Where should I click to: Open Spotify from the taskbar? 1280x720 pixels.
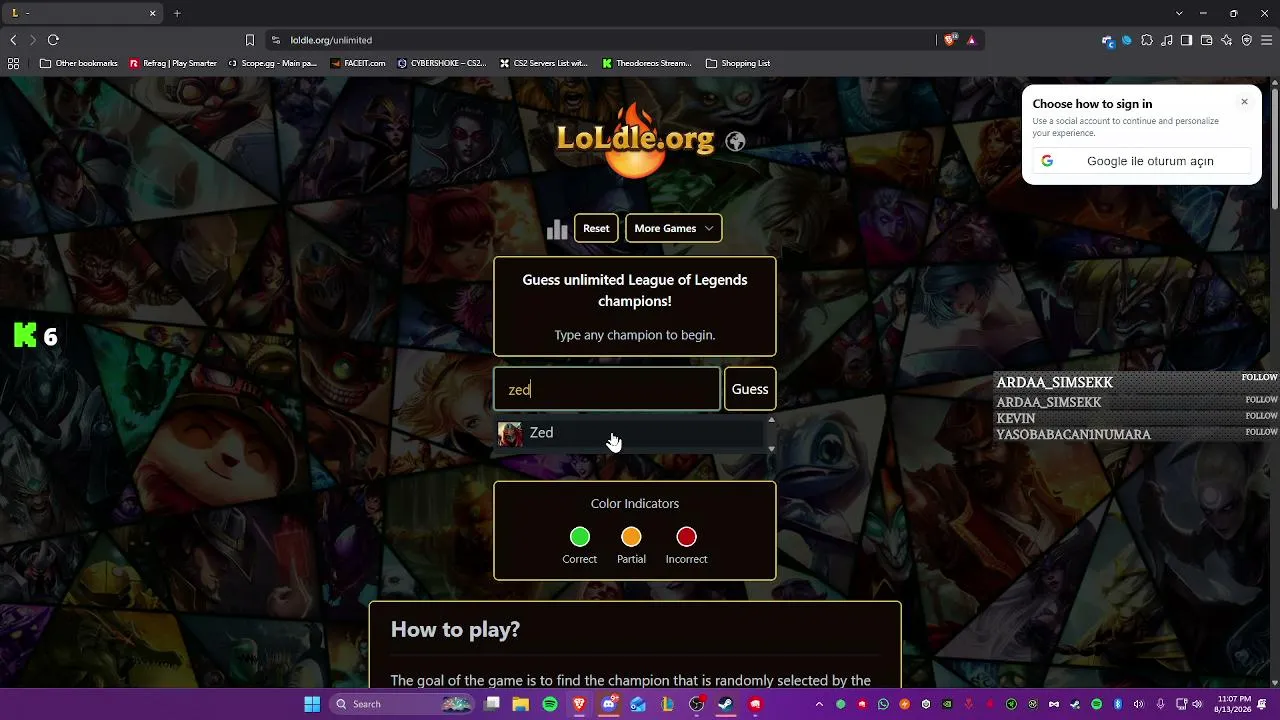click(x=550, y=704)
